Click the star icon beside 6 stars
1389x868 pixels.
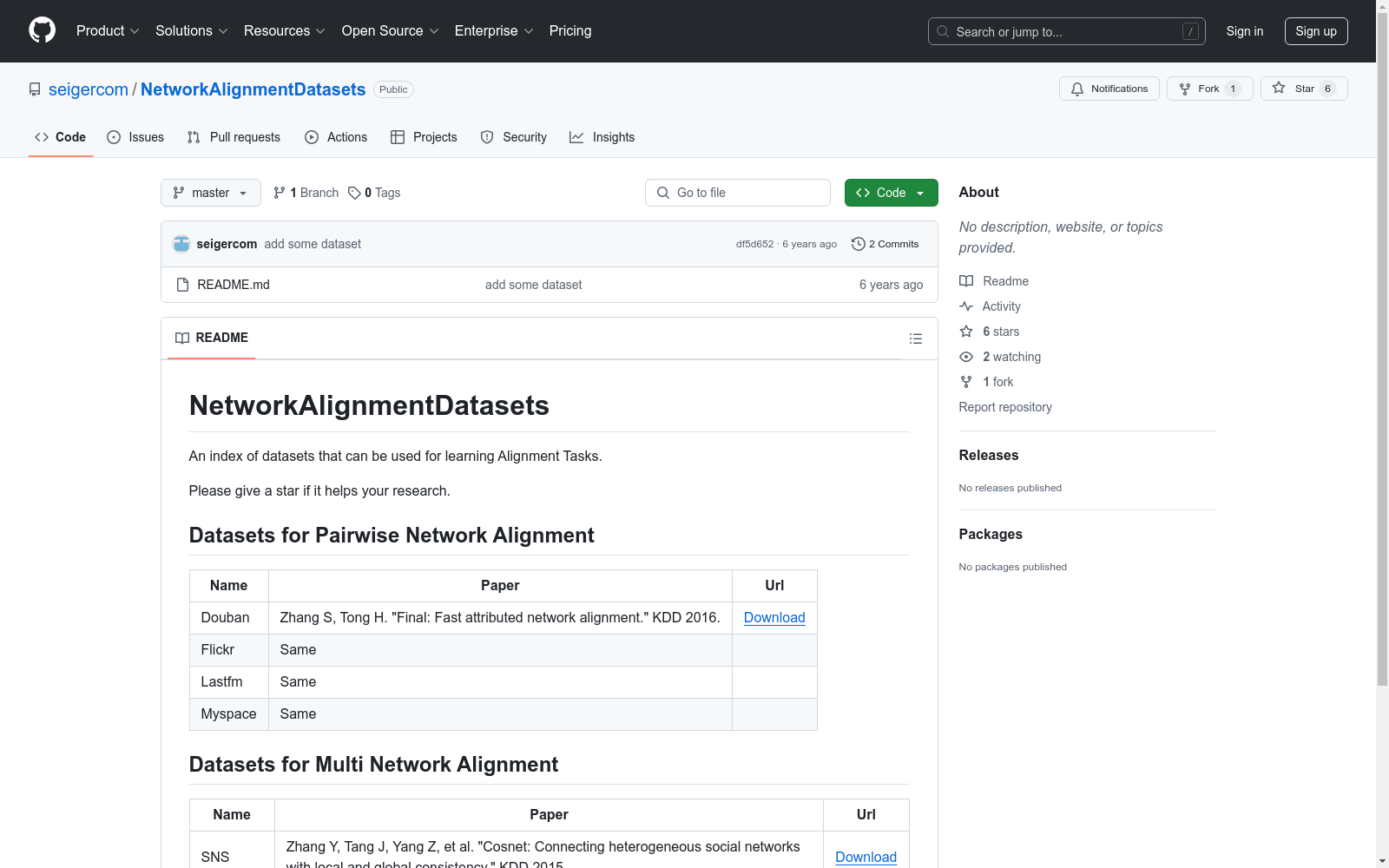click(966, 332)
